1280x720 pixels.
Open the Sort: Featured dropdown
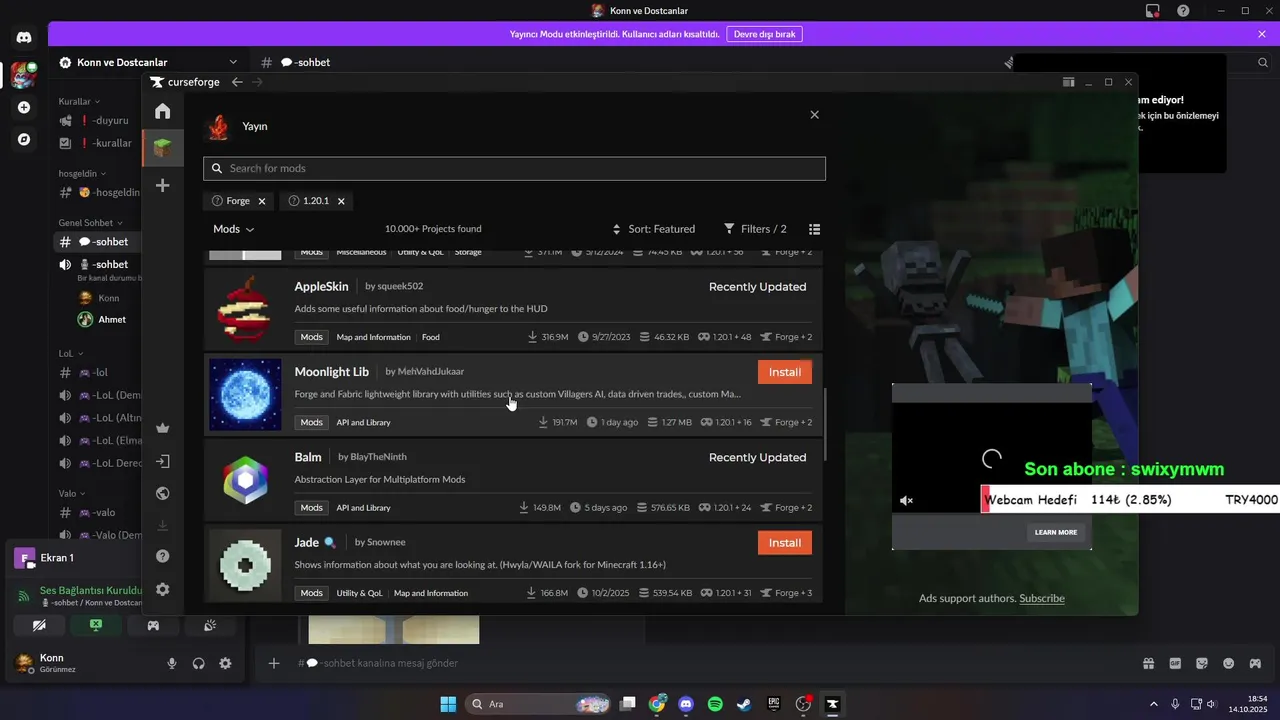654,229
